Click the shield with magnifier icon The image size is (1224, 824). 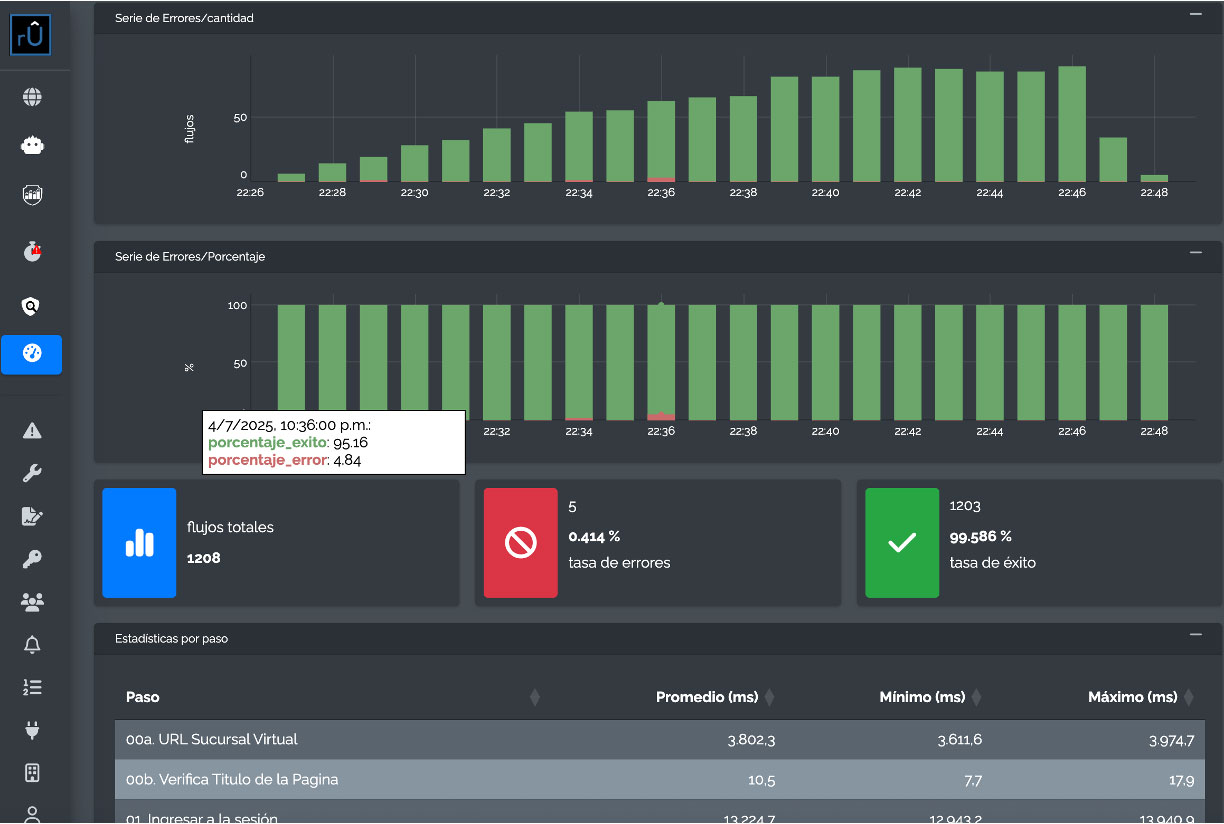click(32, 306)
